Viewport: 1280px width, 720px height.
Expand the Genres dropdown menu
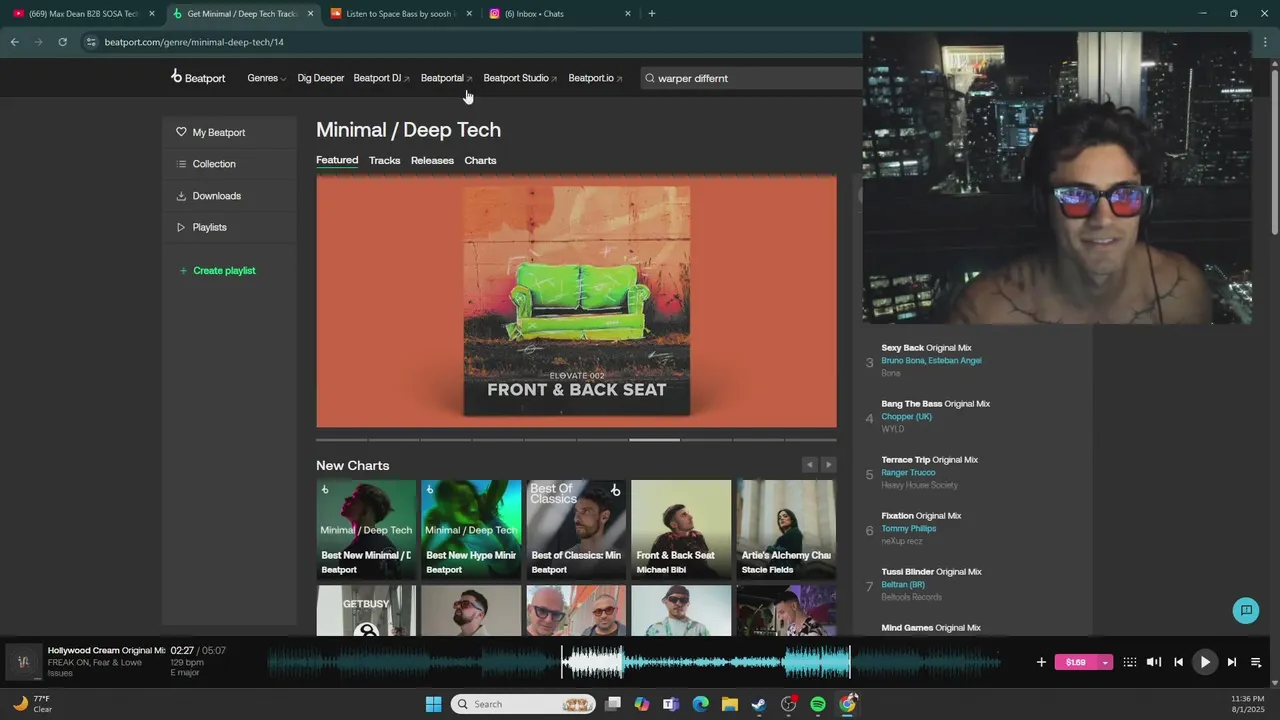tap(266, 78)
